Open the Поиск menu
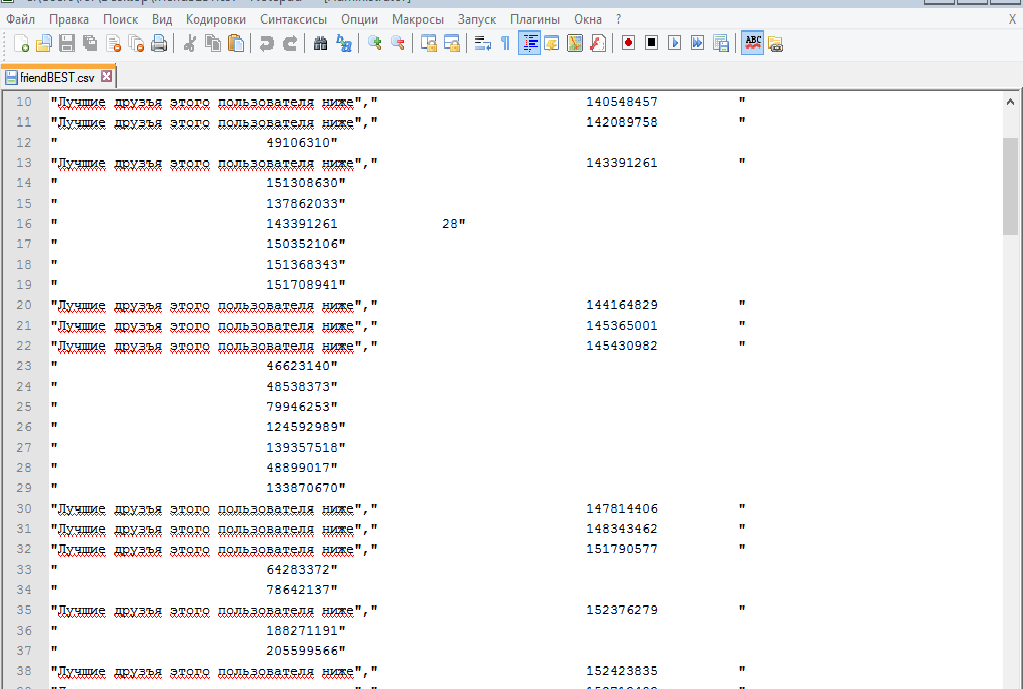The image size is (1023, 689). click(120, 20)
